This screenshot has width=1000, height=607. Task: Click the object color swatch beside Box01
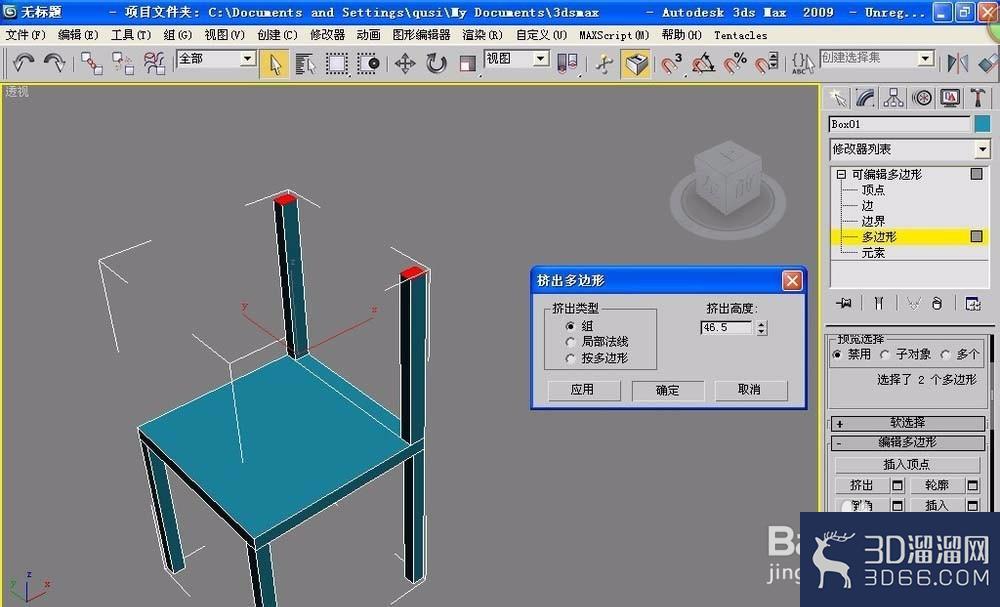click(x=982, y=124)
